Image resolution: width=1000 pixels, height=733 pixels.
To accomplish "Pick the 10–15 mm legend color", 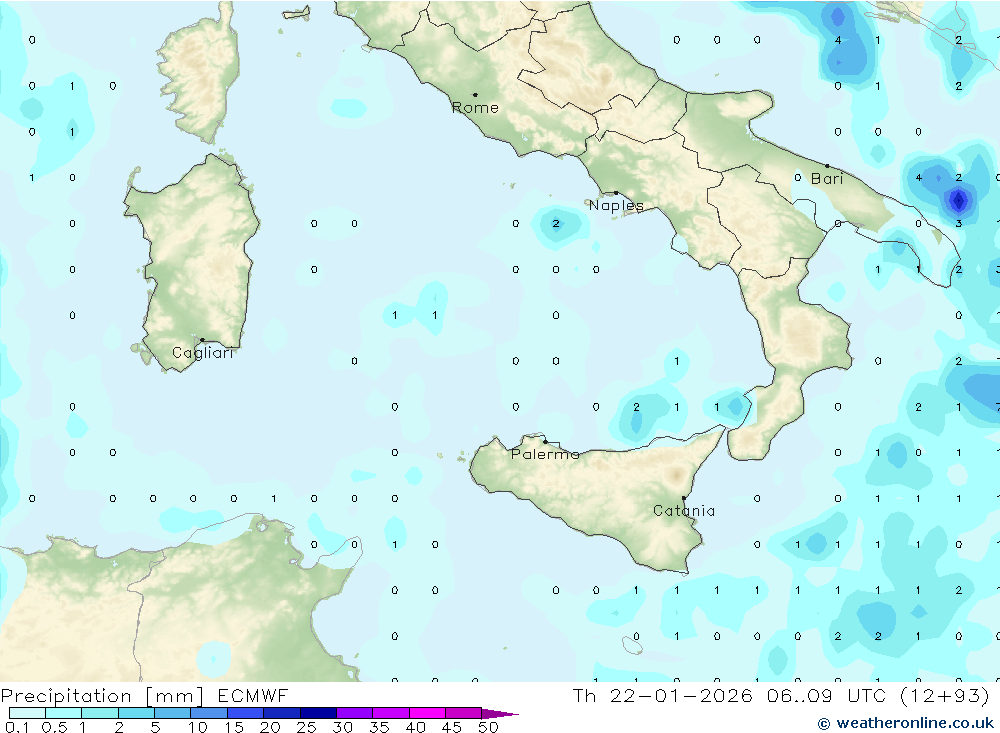I will 209,713.
